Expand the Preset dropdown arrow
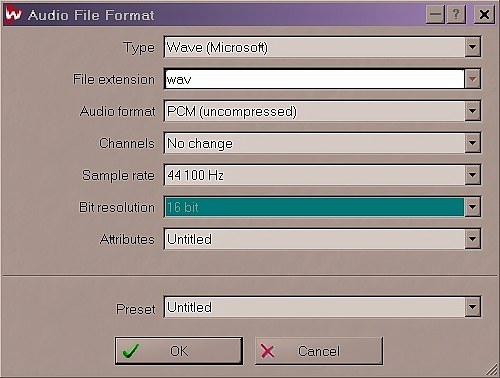500x378 pixels. pyautogui.click(x=472, y=307)
